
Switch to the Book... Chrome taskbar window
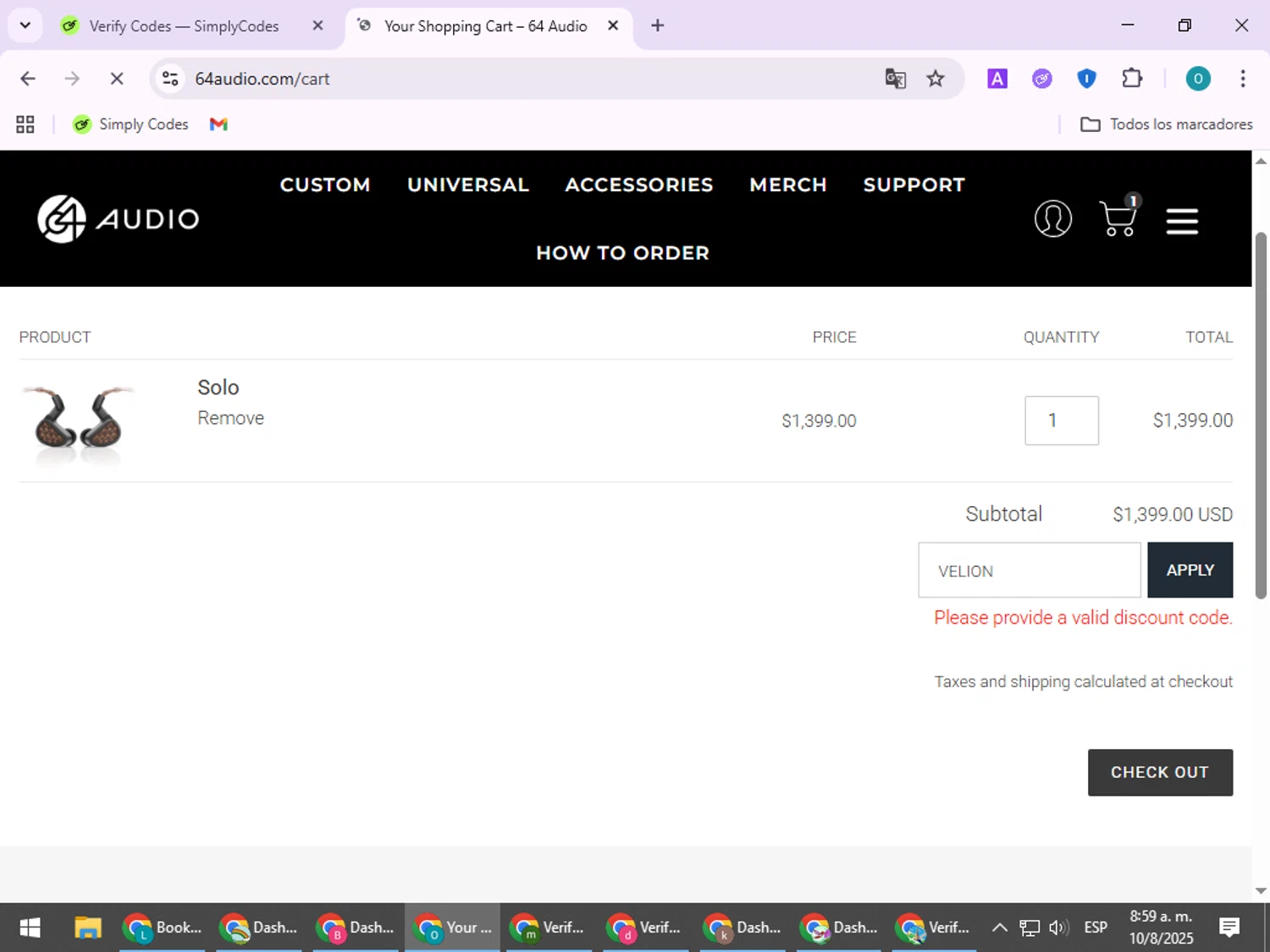coord(163,927)
